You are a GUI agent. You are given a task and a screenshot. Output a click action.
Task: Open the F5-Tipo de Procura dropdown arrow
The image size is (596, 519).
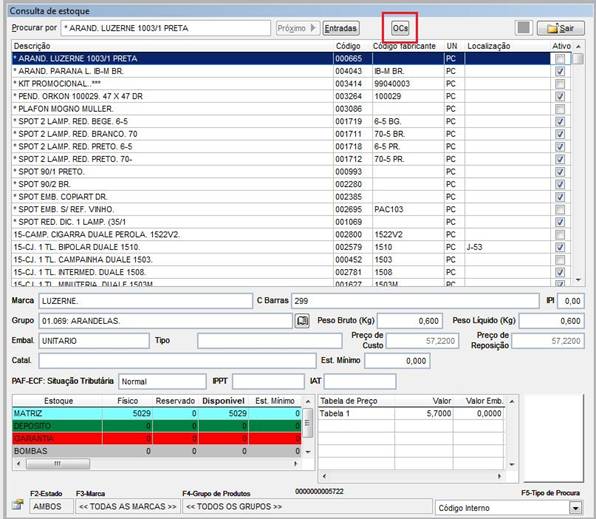coord(575,508)
